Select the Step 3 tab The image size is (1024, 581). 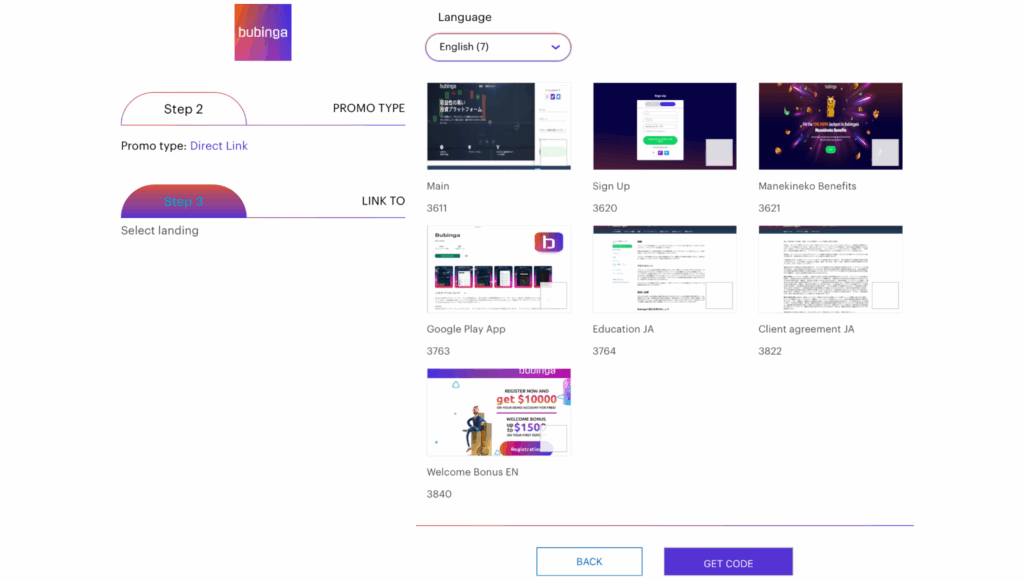pos(184,201)
